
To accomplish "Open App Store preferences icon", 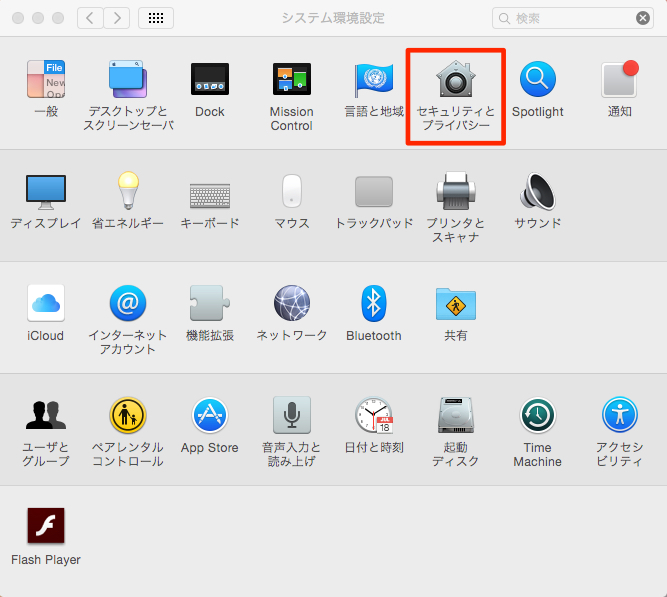I will coord(210,415).
